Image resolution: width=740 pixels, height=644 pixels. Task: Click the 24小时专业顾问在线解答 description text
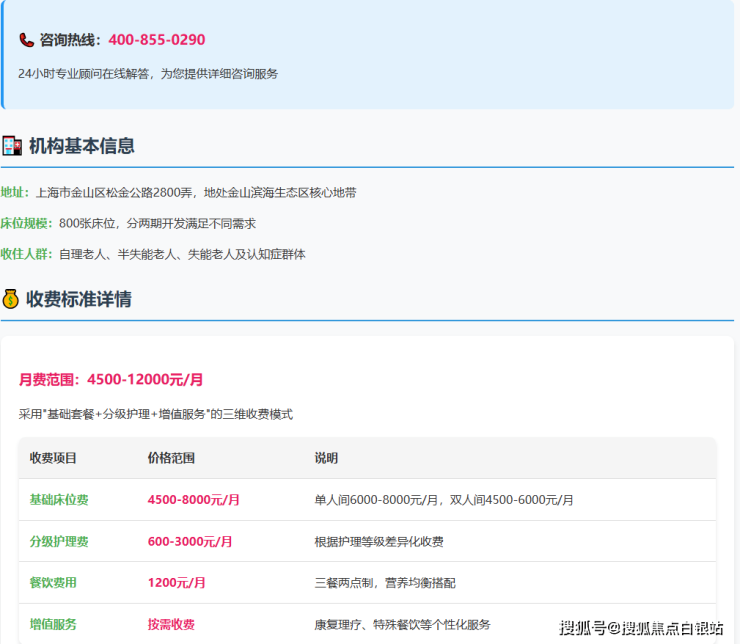point(148,74)
